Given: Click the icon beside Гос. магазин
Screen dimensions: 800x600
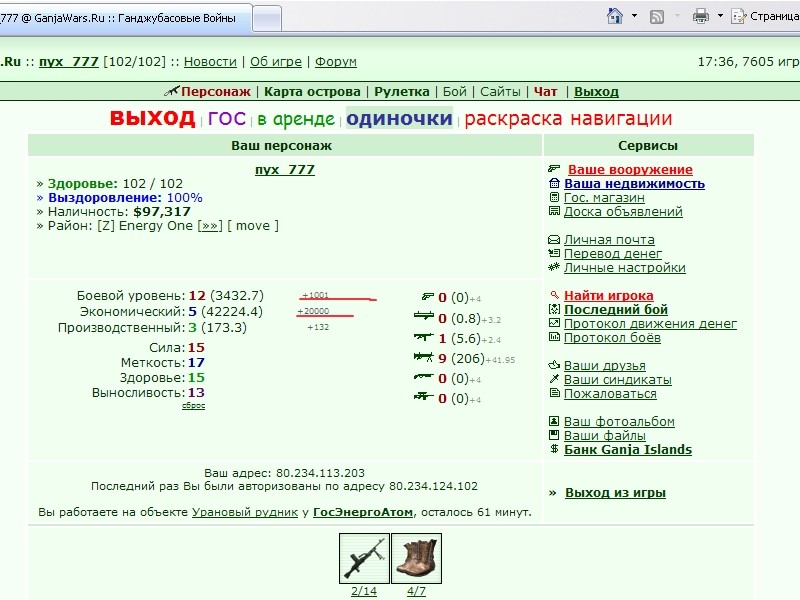Looking at the screenshot, I should 554,197.
